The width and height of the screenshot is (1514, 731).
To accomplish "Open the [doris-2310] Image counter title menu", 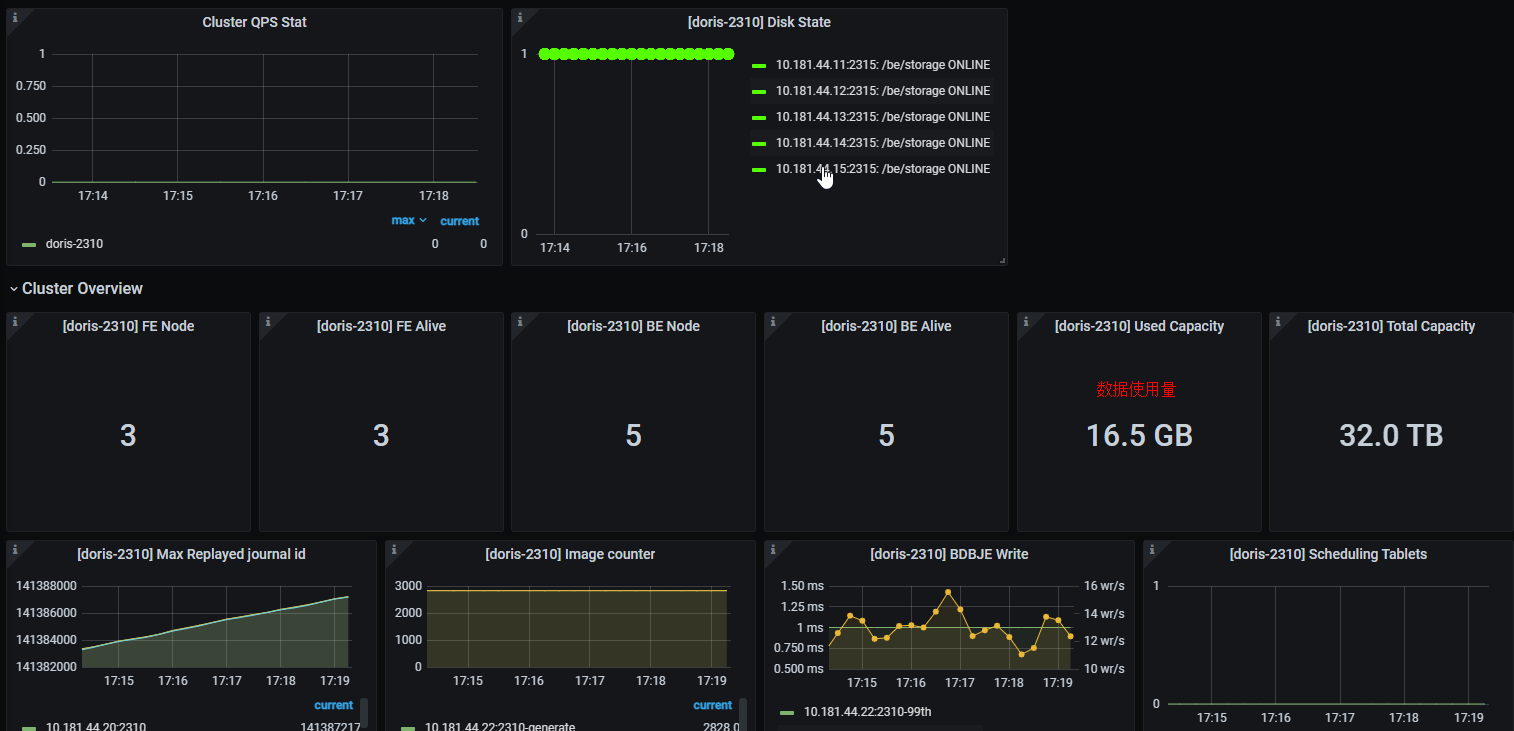I will coord(570,554).
